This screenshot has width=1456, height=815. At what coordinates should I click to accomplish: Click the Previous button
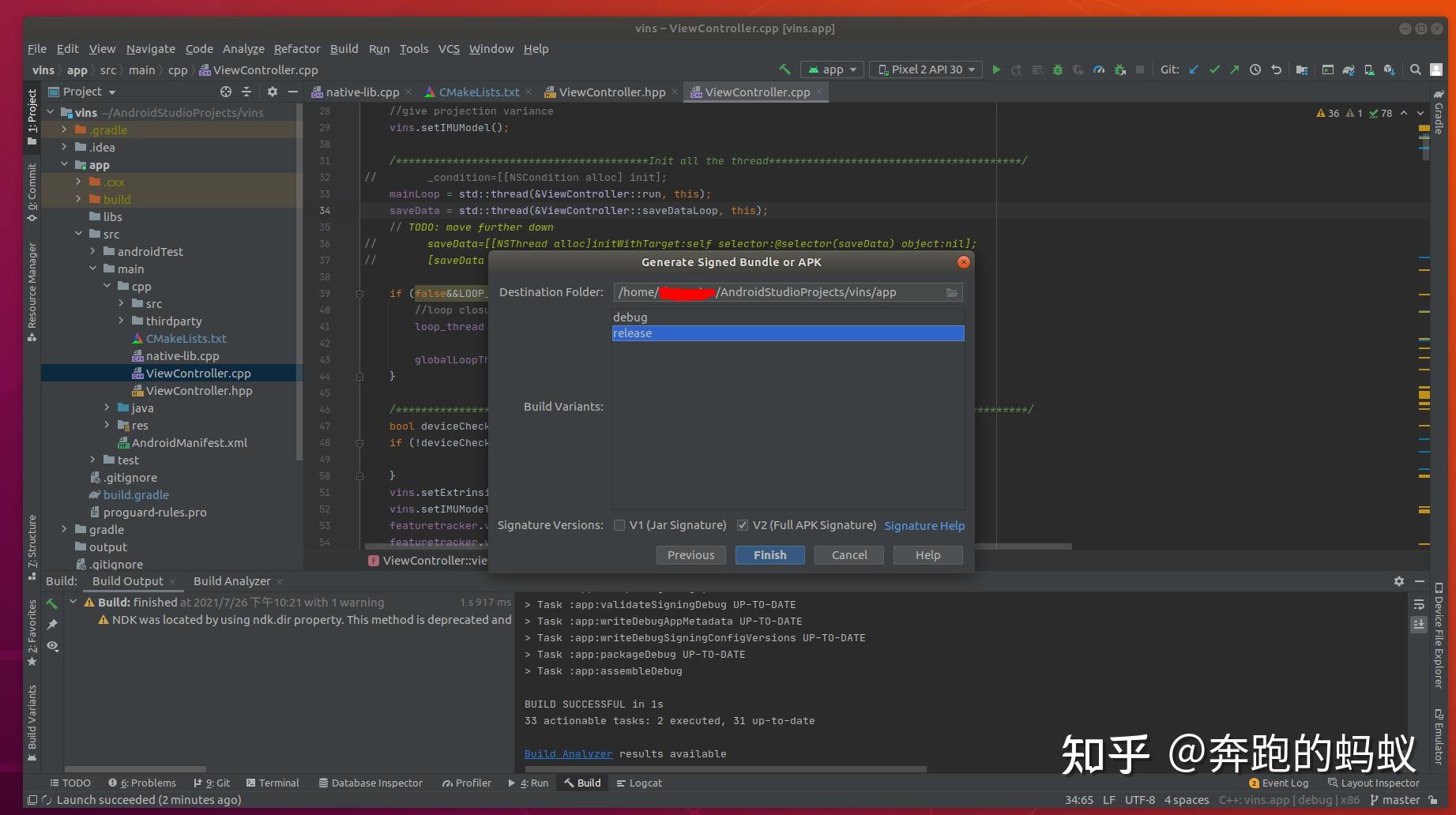point(690,555)
